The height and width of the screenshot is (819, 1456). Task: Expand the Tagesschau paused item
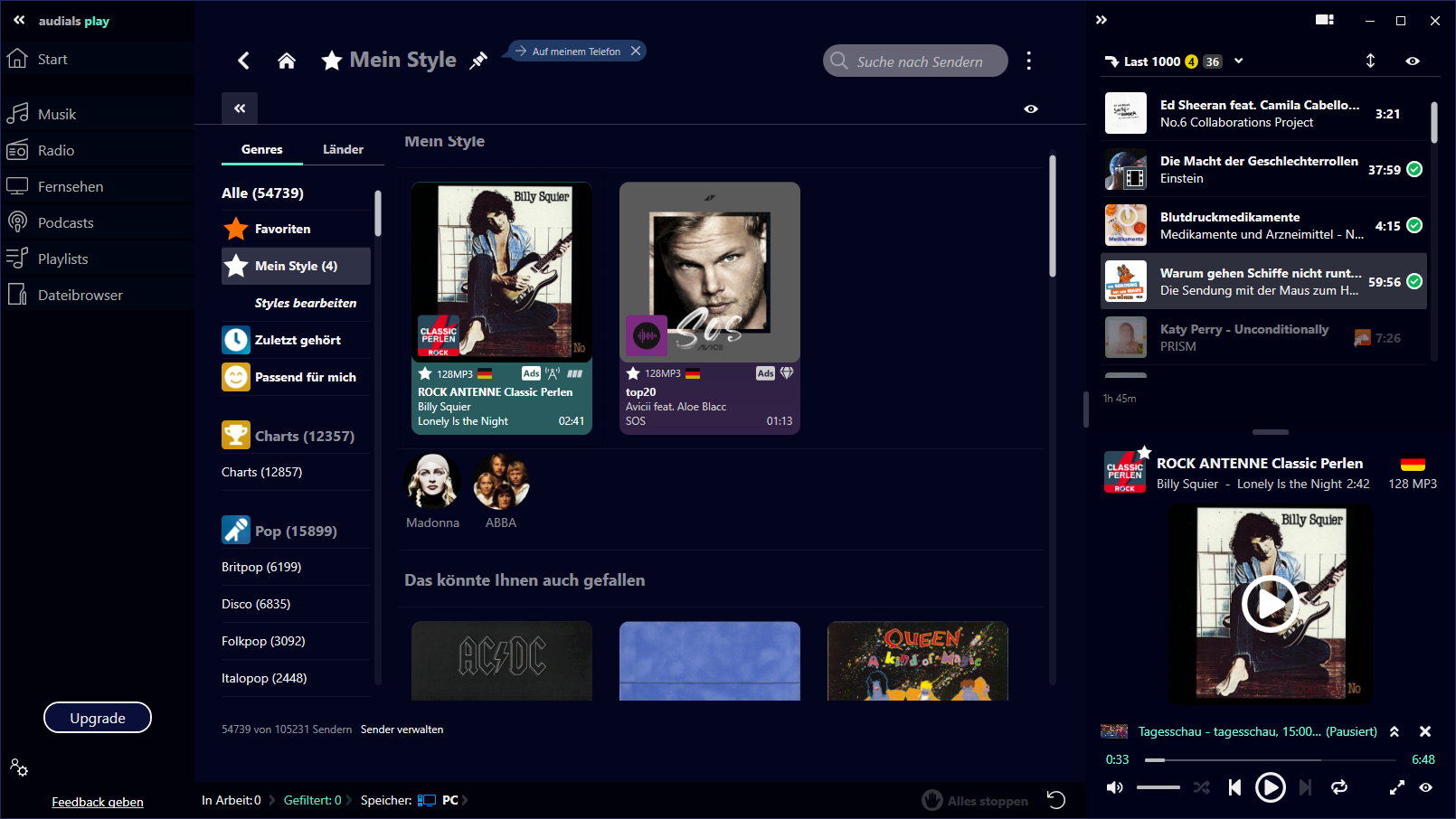pos(1395,731)
